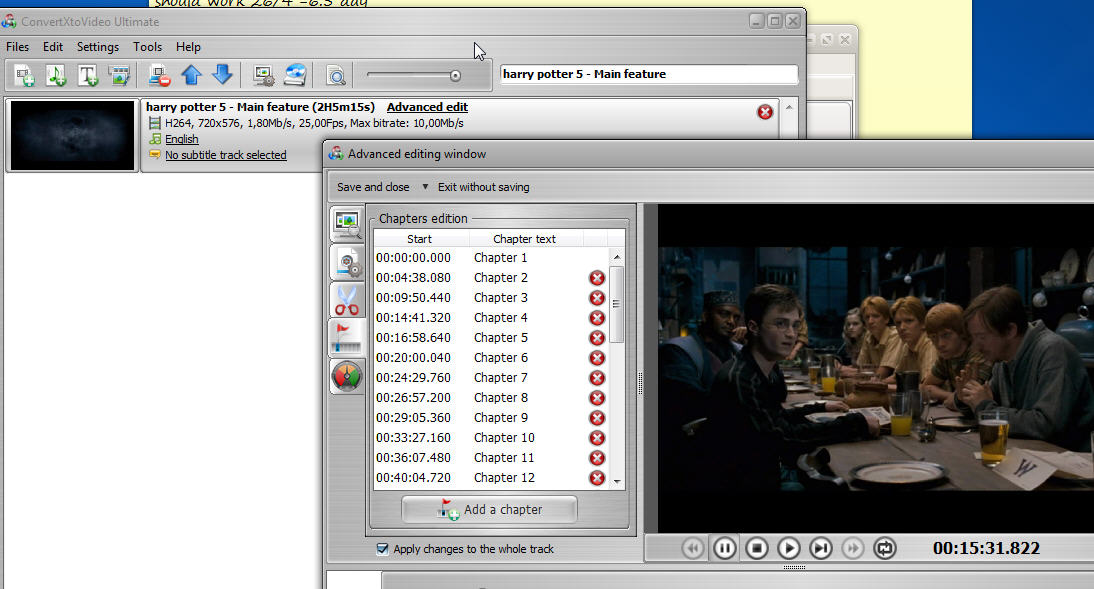
Task: Select start time 00:04:38.080
Action: tap(413, 278)
